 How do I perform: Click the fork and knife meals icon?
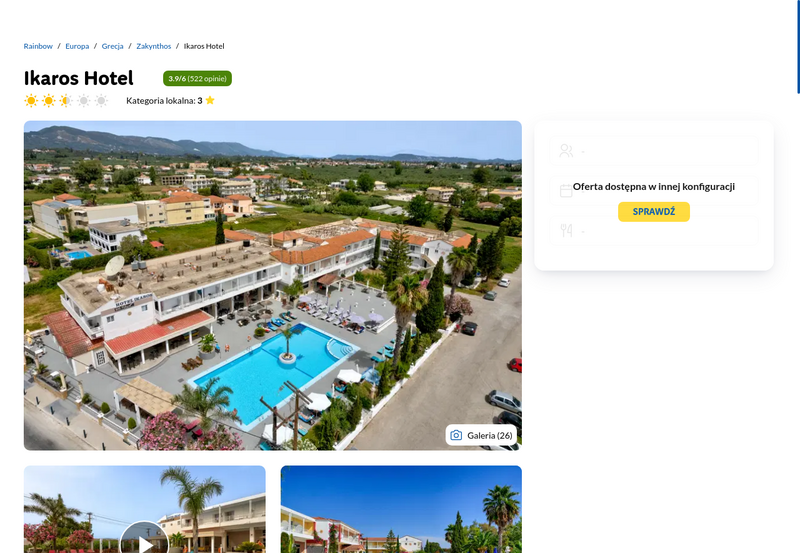point(566,231)
